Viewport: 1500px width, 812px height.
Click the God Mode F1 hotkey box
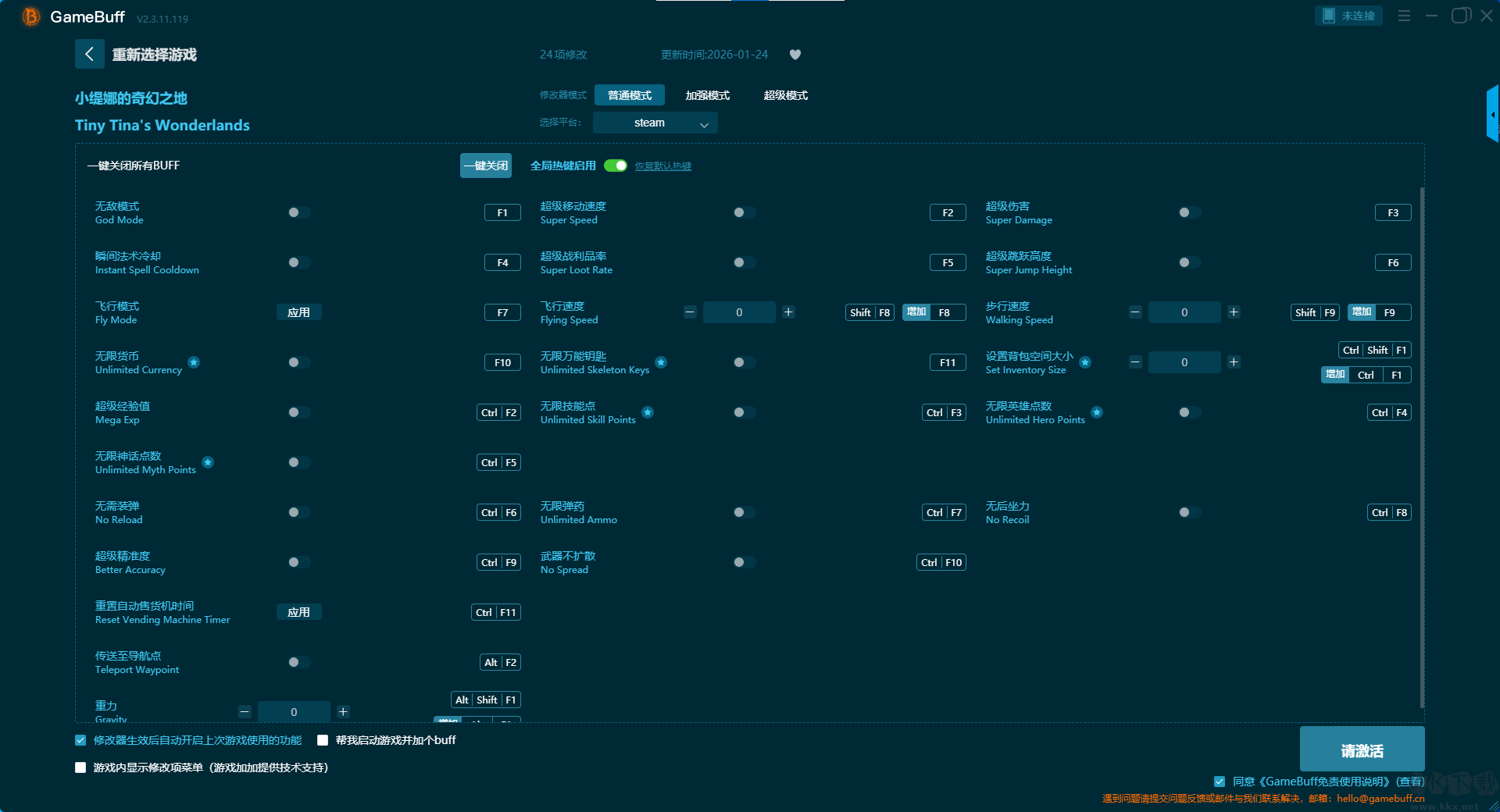point(503,212)
